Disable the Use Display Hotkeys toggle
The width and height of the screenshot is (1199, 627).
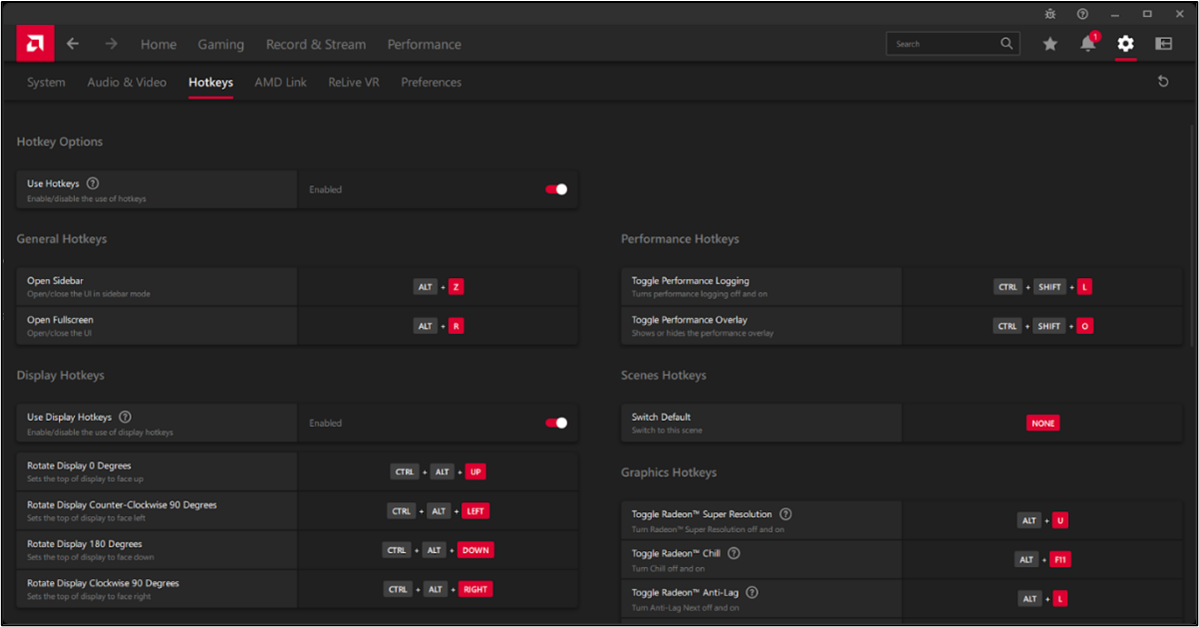(556, 423)
